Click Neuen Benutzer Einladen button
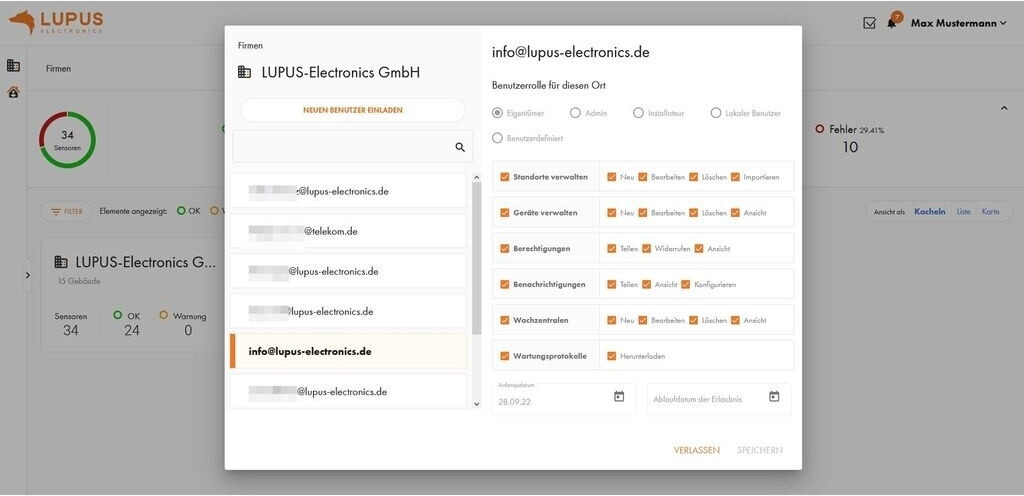The image size is (1024, 496). [x=352, y=110]
